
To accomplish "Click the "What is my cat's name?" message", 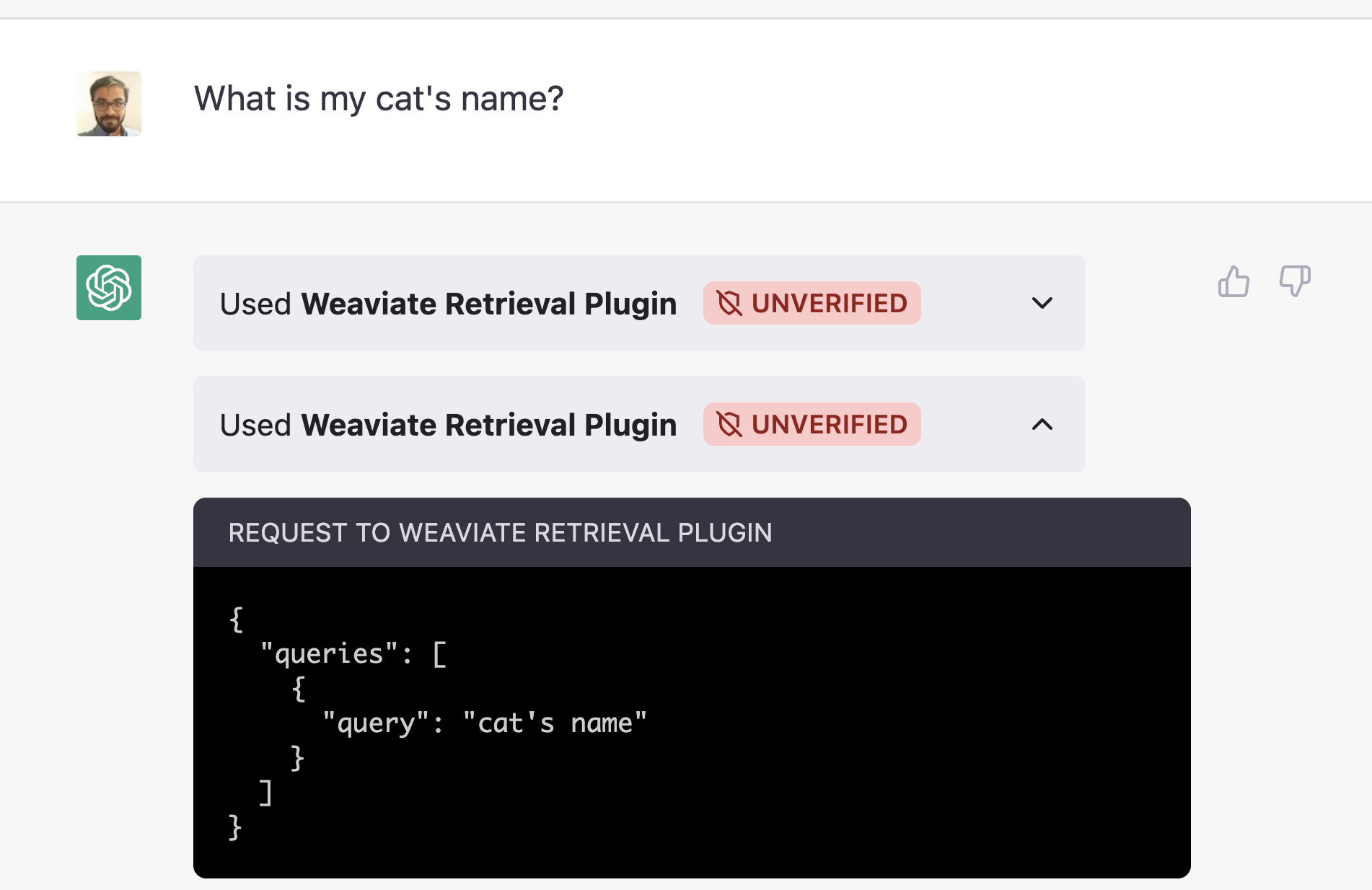I will pos(378,99).
